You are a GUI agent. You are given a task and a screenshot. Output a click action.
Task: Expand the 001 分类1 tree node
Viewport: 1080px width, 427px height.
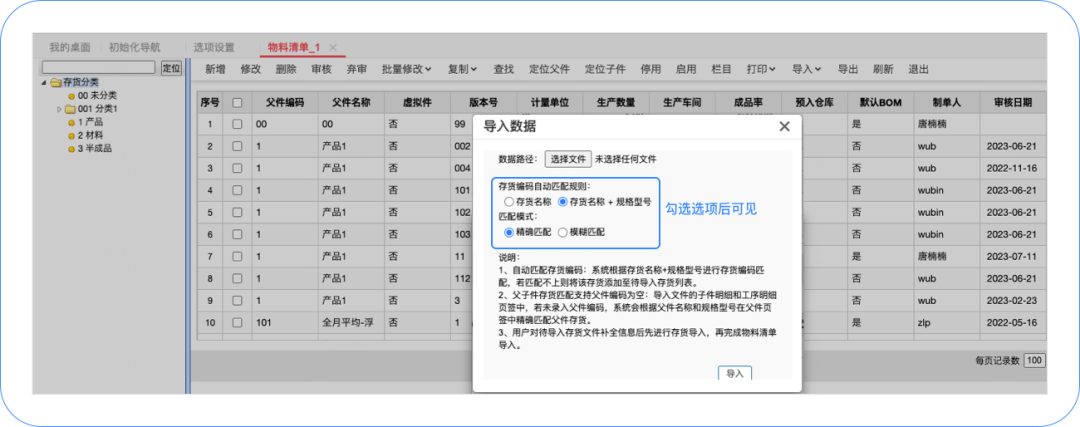(x=59, y=109)
